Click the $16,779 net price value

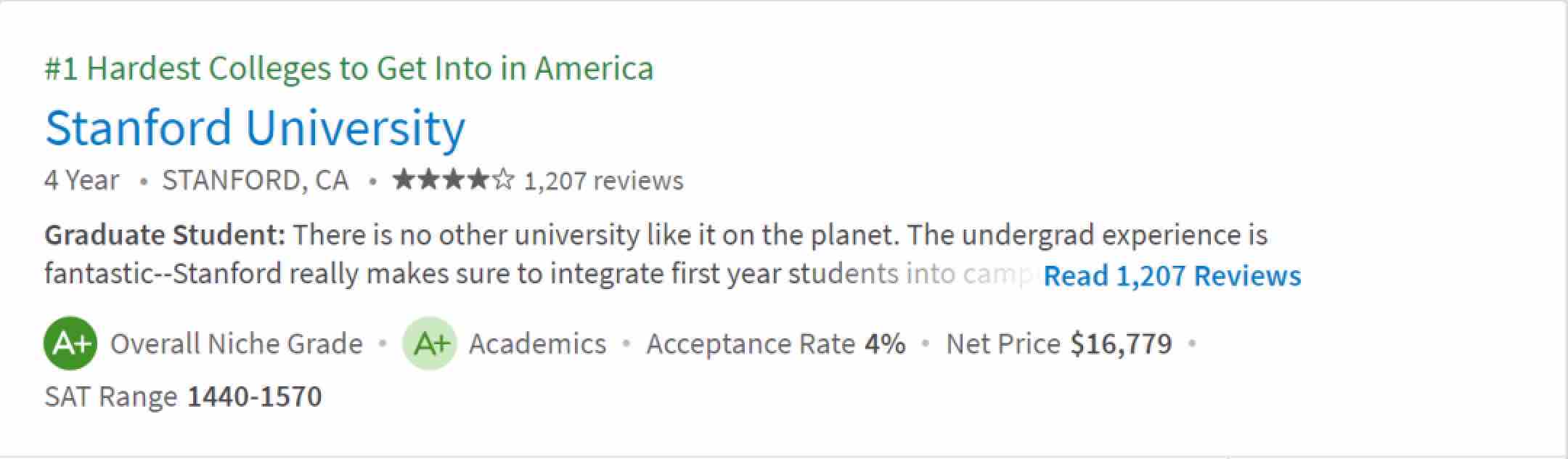pos(1121,344)
